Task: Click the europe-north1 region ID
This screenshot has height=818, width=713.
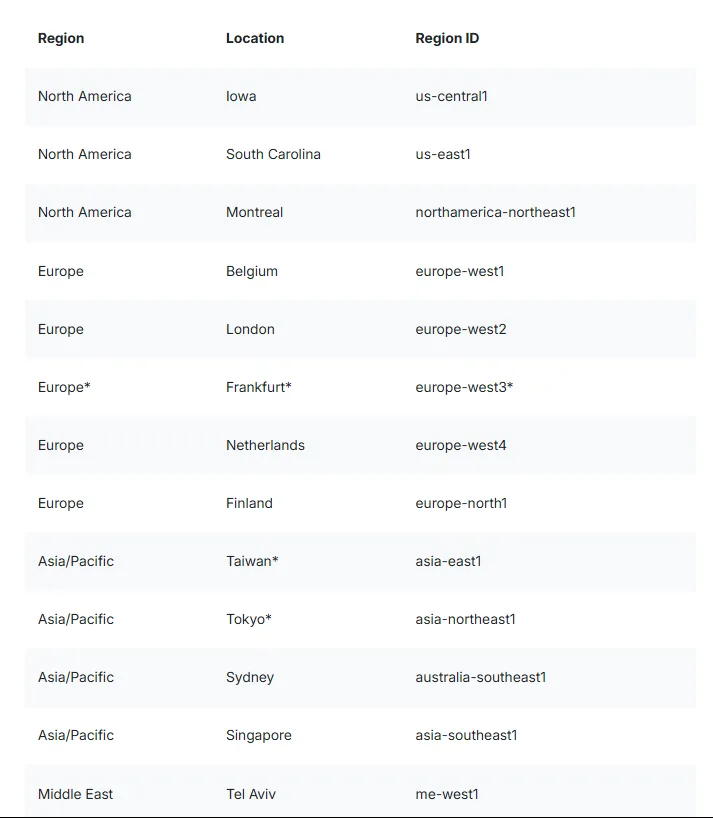Action: [461, 503]
